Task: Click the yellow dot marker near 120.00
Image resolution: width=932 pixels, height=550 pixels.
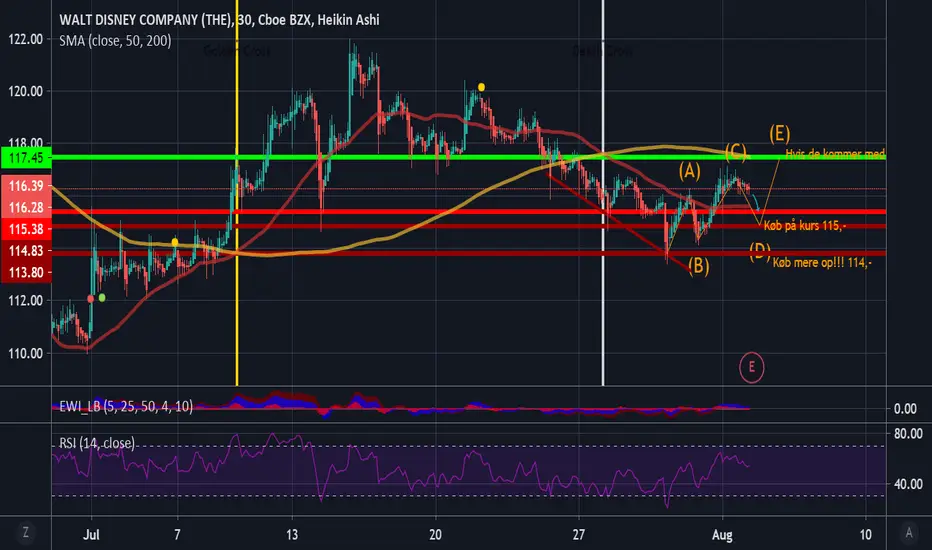Action: (x=481, y=87)
